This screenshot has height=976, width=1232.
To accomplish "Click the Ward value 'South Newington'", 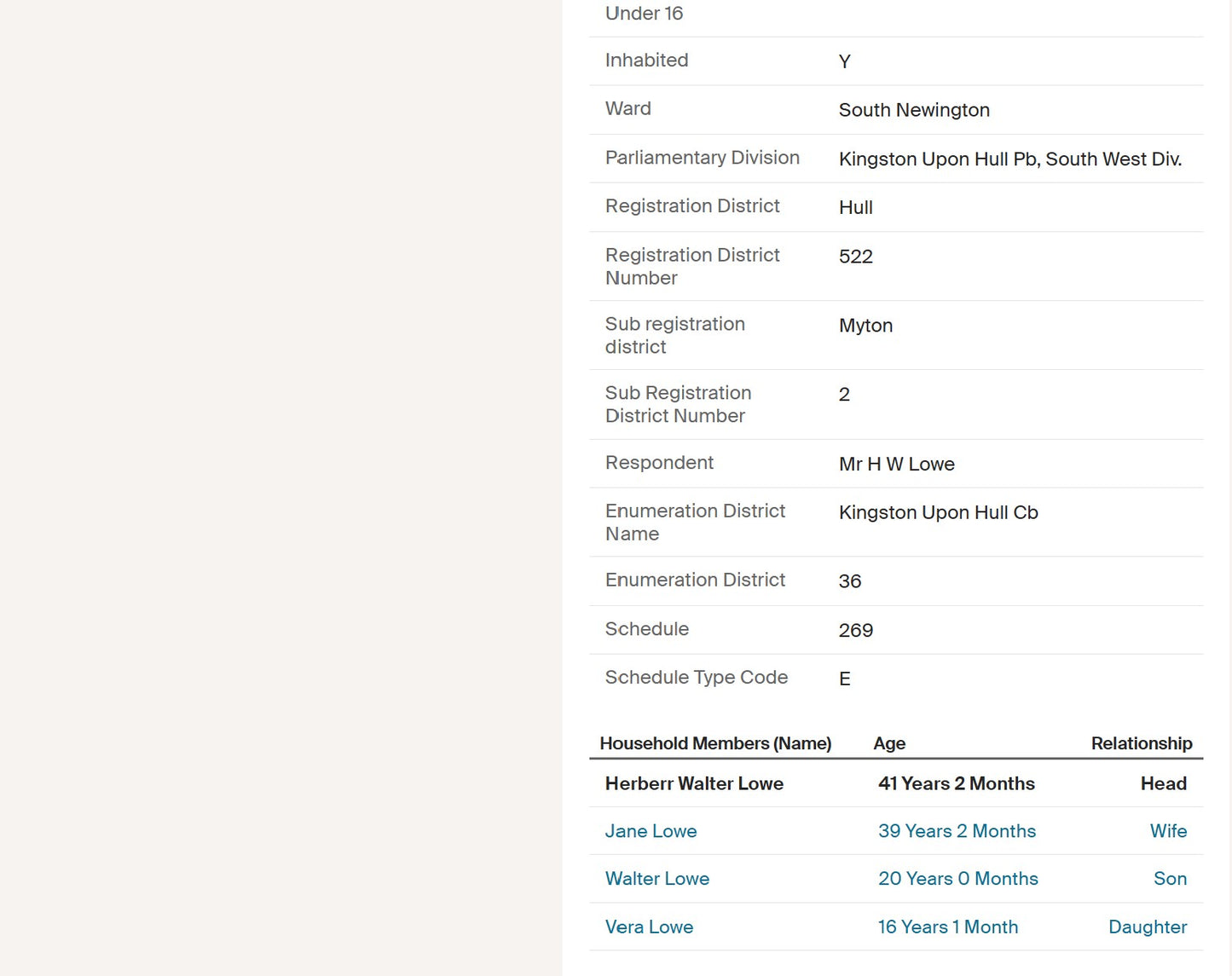I will click(914, 110).
